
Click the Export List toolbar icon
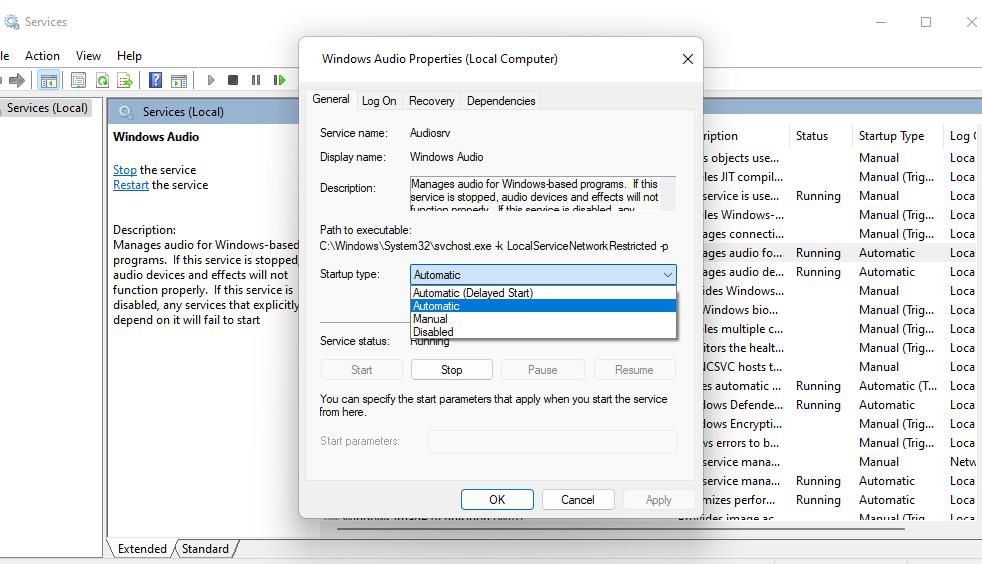click(x=125, y=80)
